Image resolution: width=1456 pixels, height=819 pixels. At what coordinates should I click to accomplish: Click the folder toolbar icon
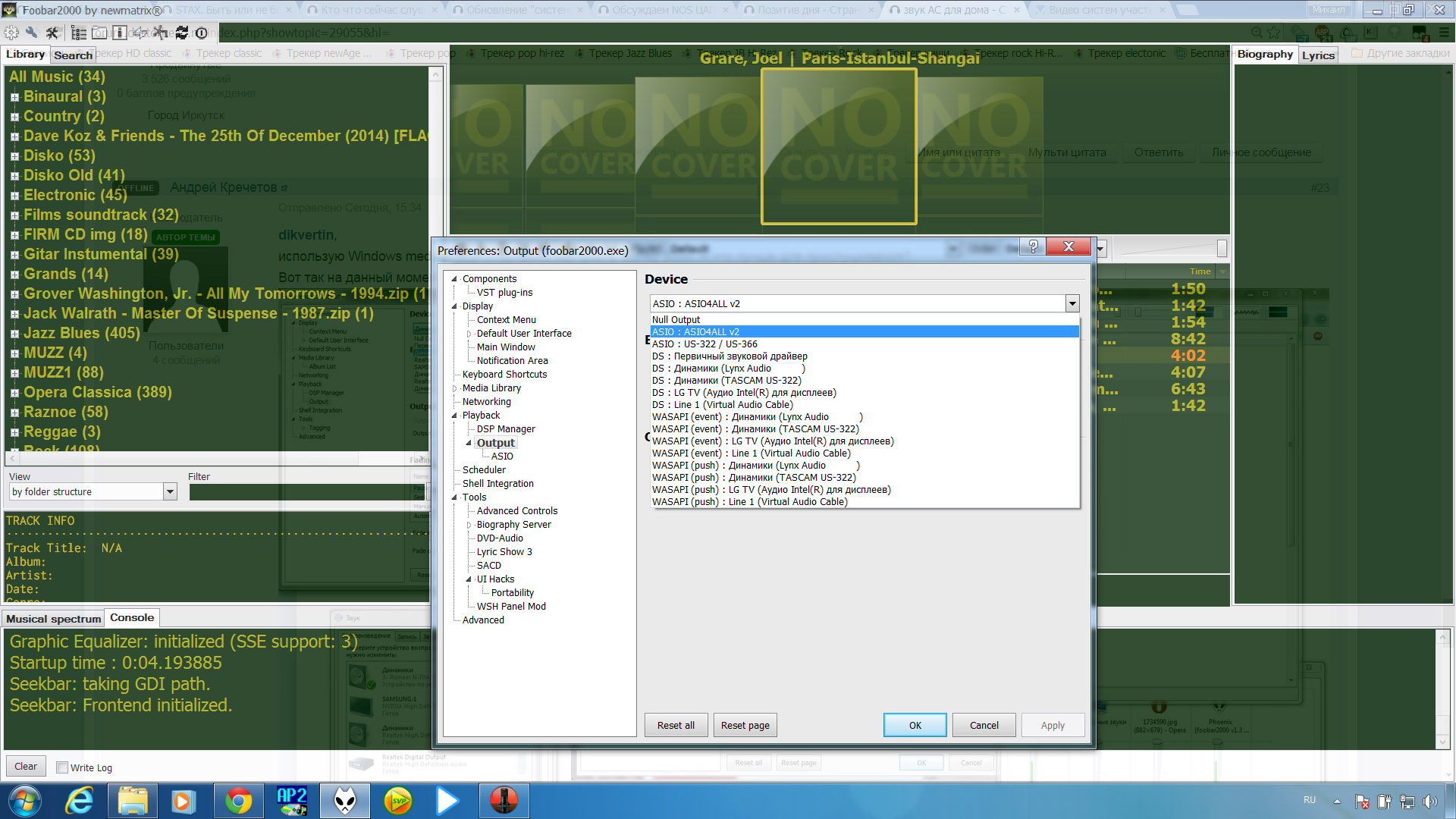(99, 33)
